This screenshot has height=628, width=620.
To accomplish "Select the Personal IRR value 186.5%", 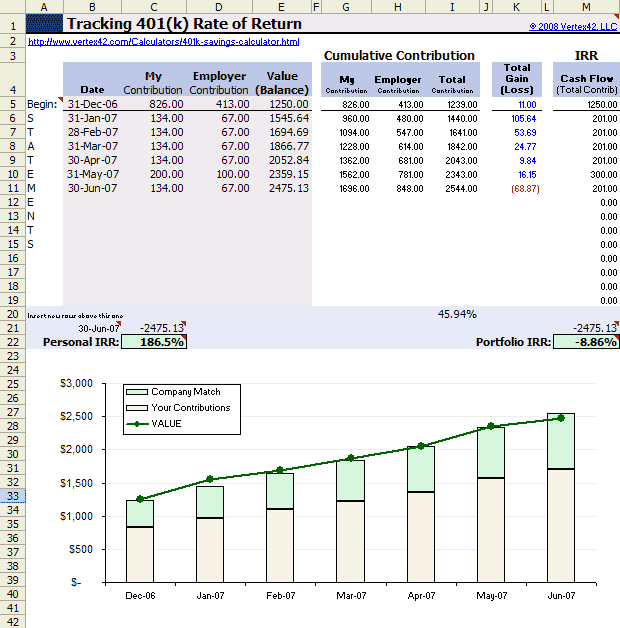I will click(x=154, y=342).
